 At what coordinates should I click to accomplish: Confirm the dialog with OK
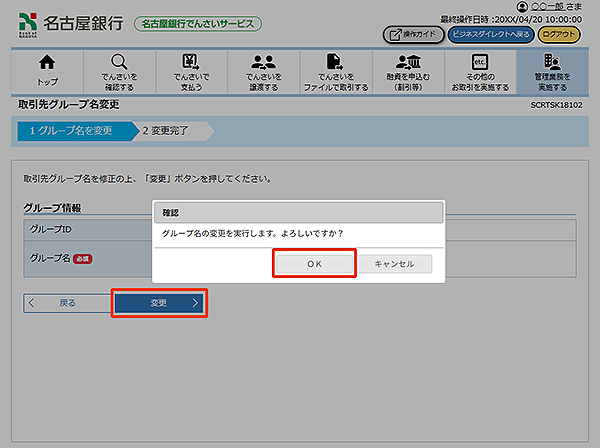314,263
